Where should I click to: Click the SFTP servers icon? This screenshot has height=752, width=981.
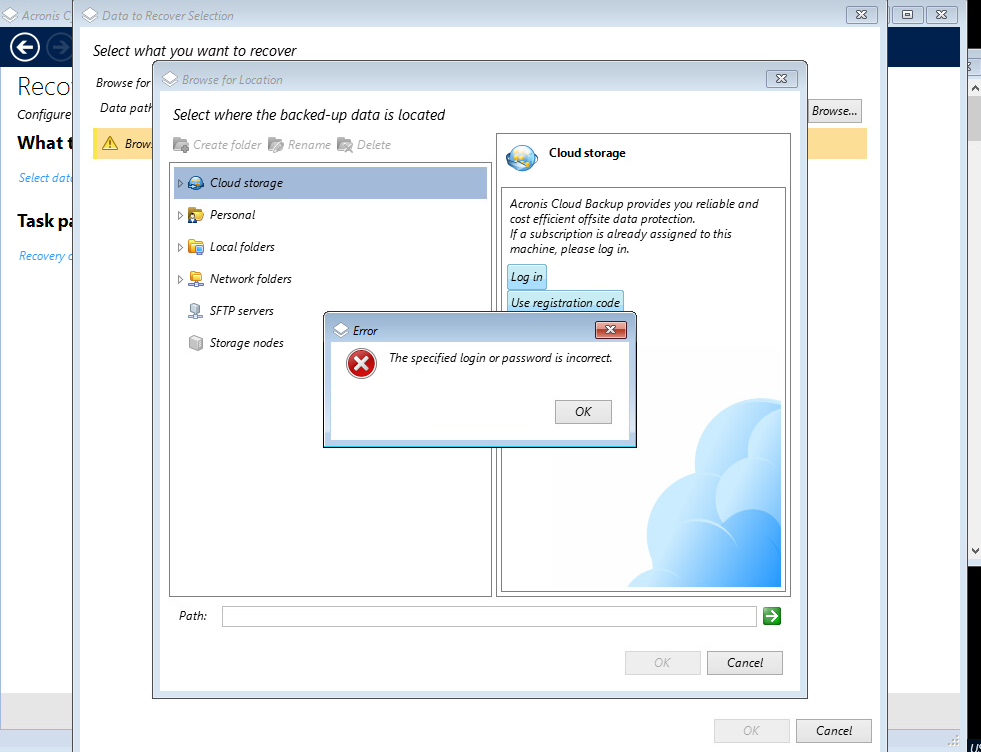pos(196,311)
